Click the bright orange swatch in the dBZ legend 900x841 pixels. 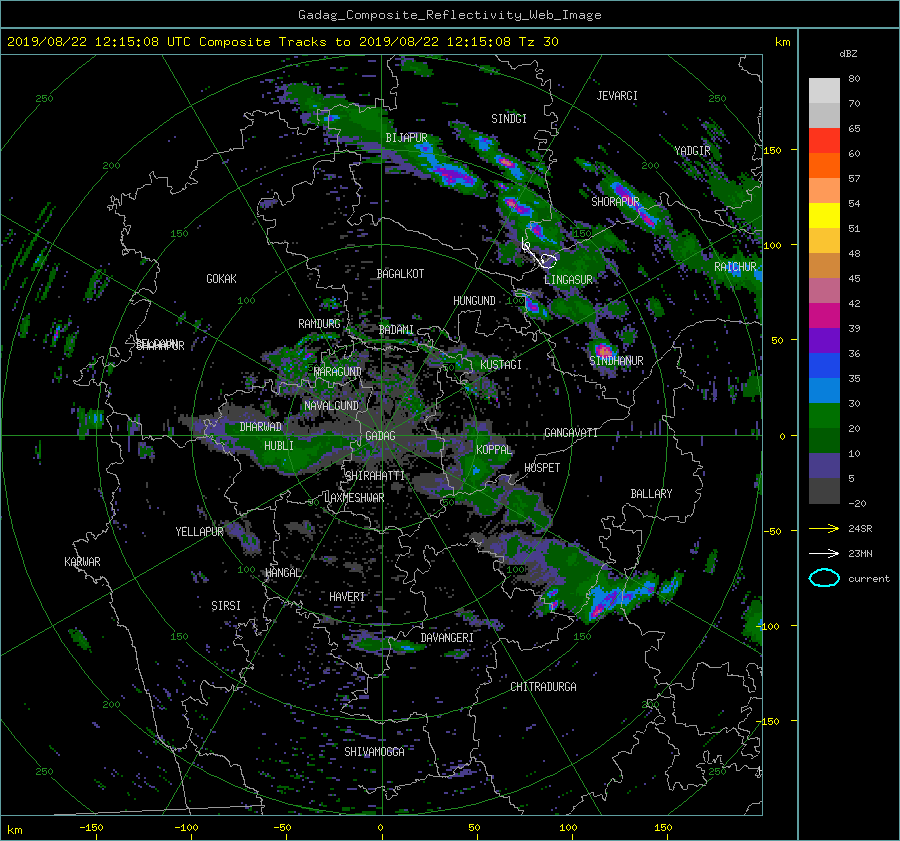pos(824,166)
